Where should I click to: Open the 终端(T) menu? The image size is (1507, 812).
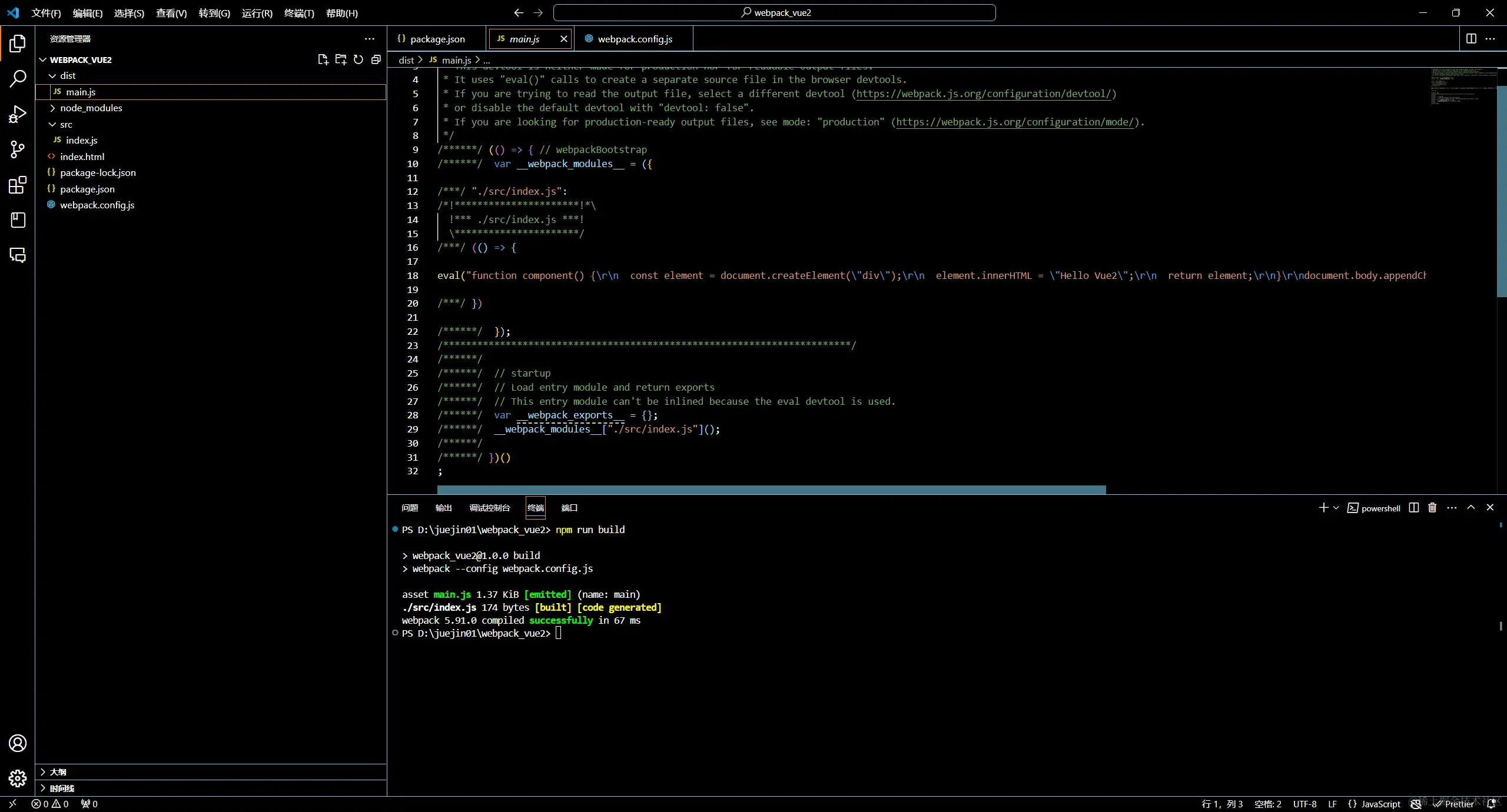(x=299, y=13)
